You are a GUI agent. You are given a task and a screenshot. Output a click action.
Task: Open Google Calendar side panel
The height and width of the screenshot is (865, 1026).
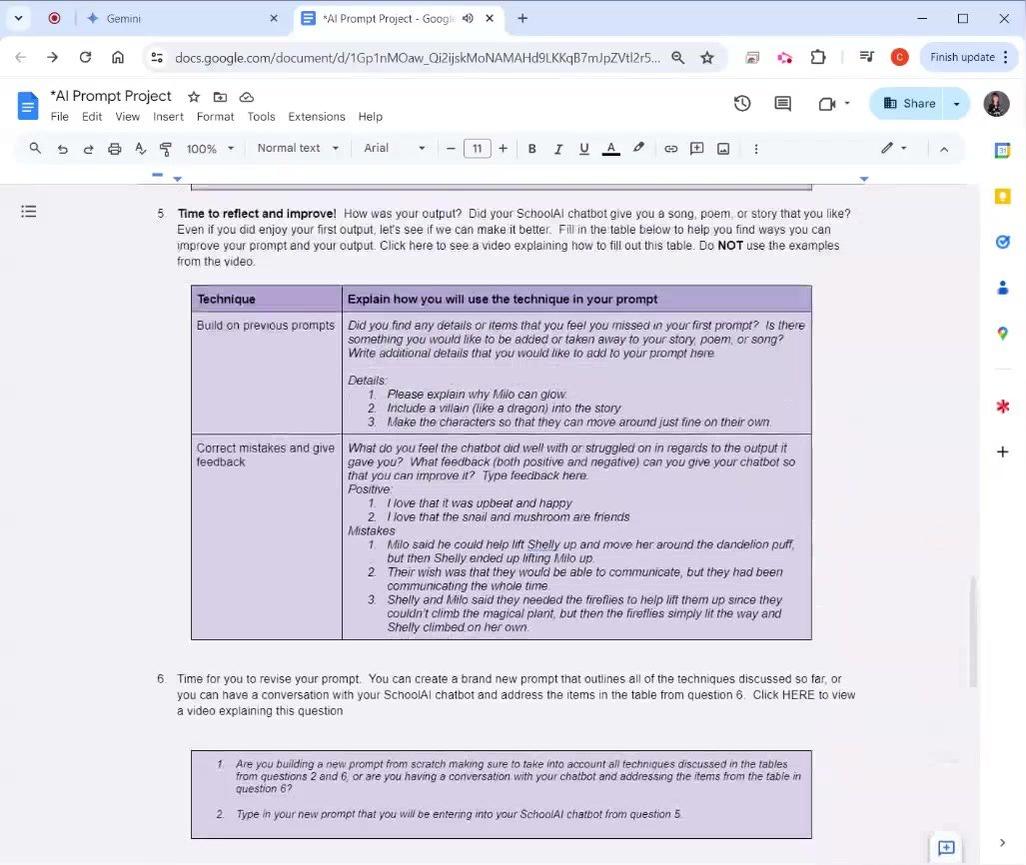click(x=1002, y=150)
